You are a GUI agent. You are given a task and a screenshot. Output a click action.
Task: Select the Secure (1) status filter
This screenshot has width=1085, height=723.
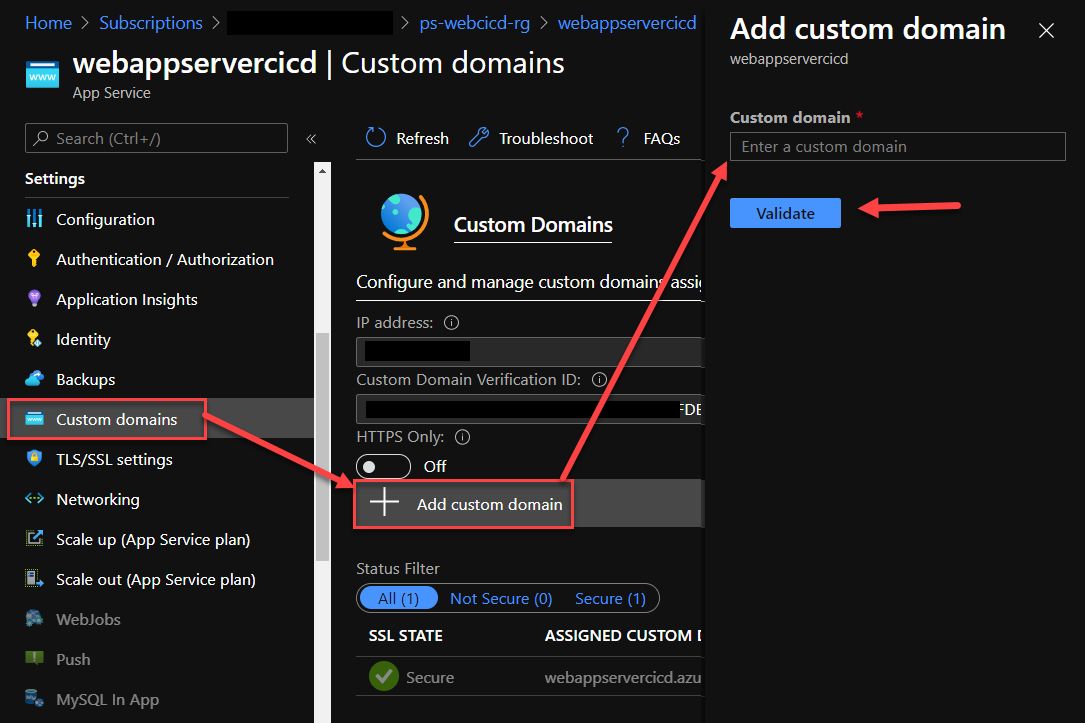click(x=611, y=598)
